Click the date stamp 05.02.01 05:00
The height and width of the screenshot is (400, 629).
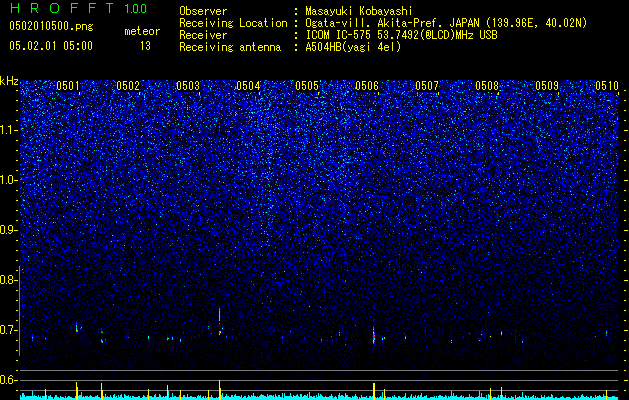51,46
